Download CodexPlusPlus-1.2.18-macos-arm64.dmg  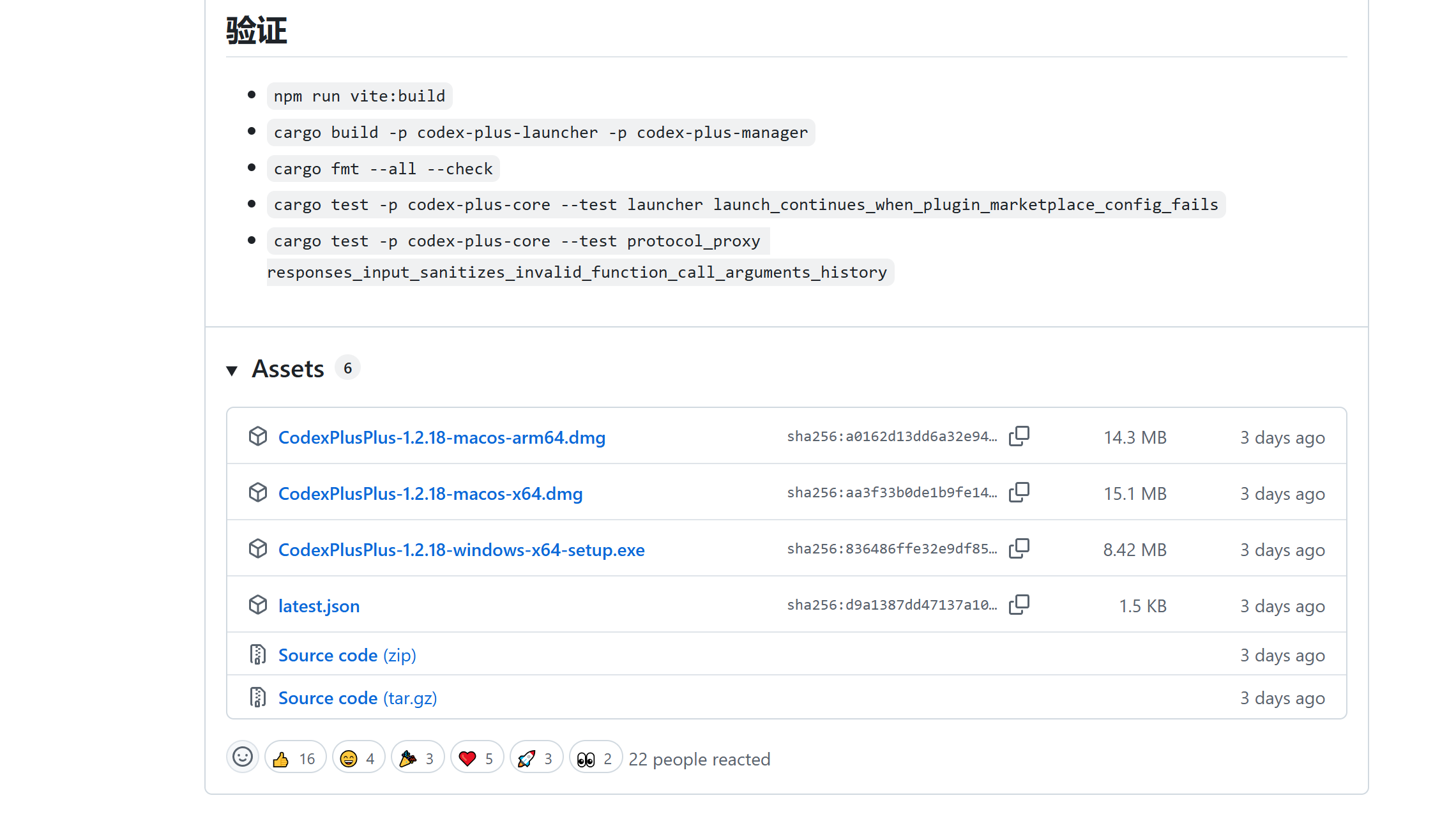[x=442, y=438]
